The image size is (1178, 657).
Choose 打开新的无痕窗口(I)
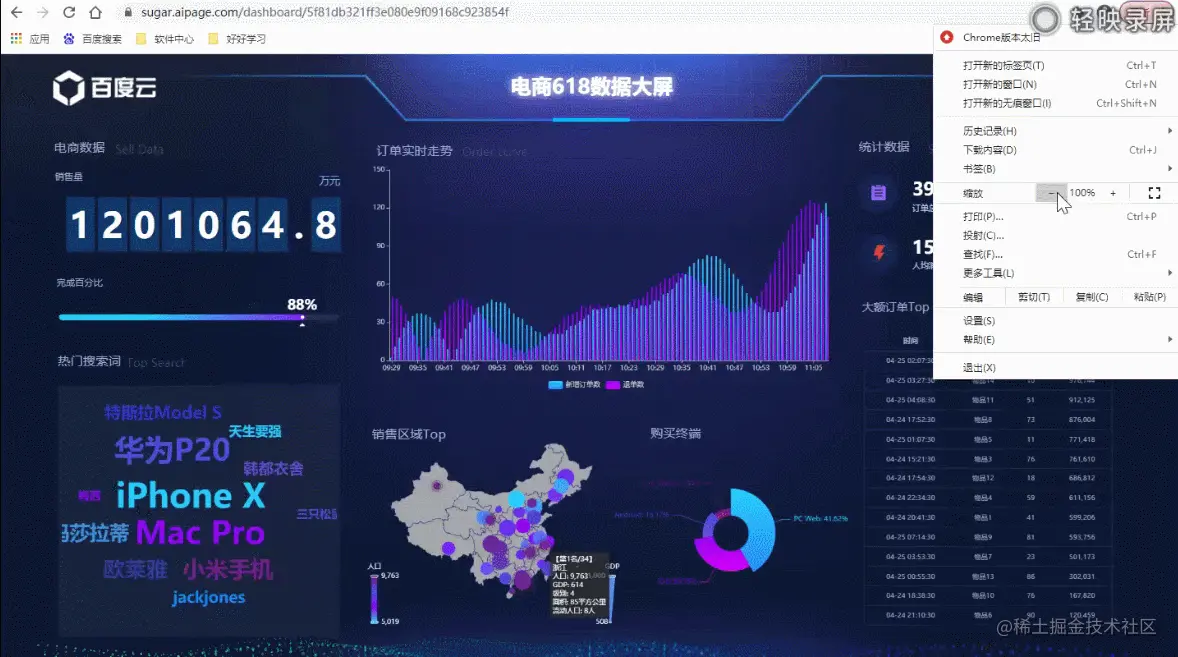1055,103
